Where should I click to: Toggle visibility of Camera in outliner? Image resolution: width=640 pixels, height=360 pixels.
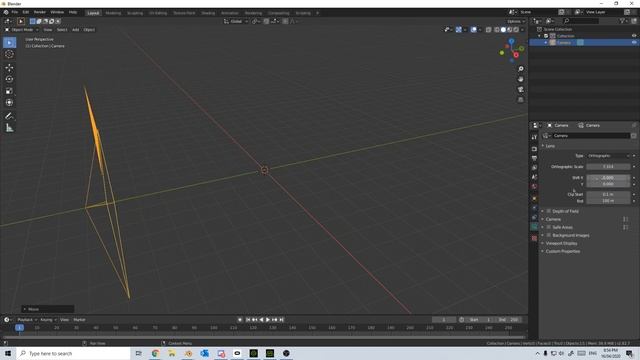click(634, 42)
